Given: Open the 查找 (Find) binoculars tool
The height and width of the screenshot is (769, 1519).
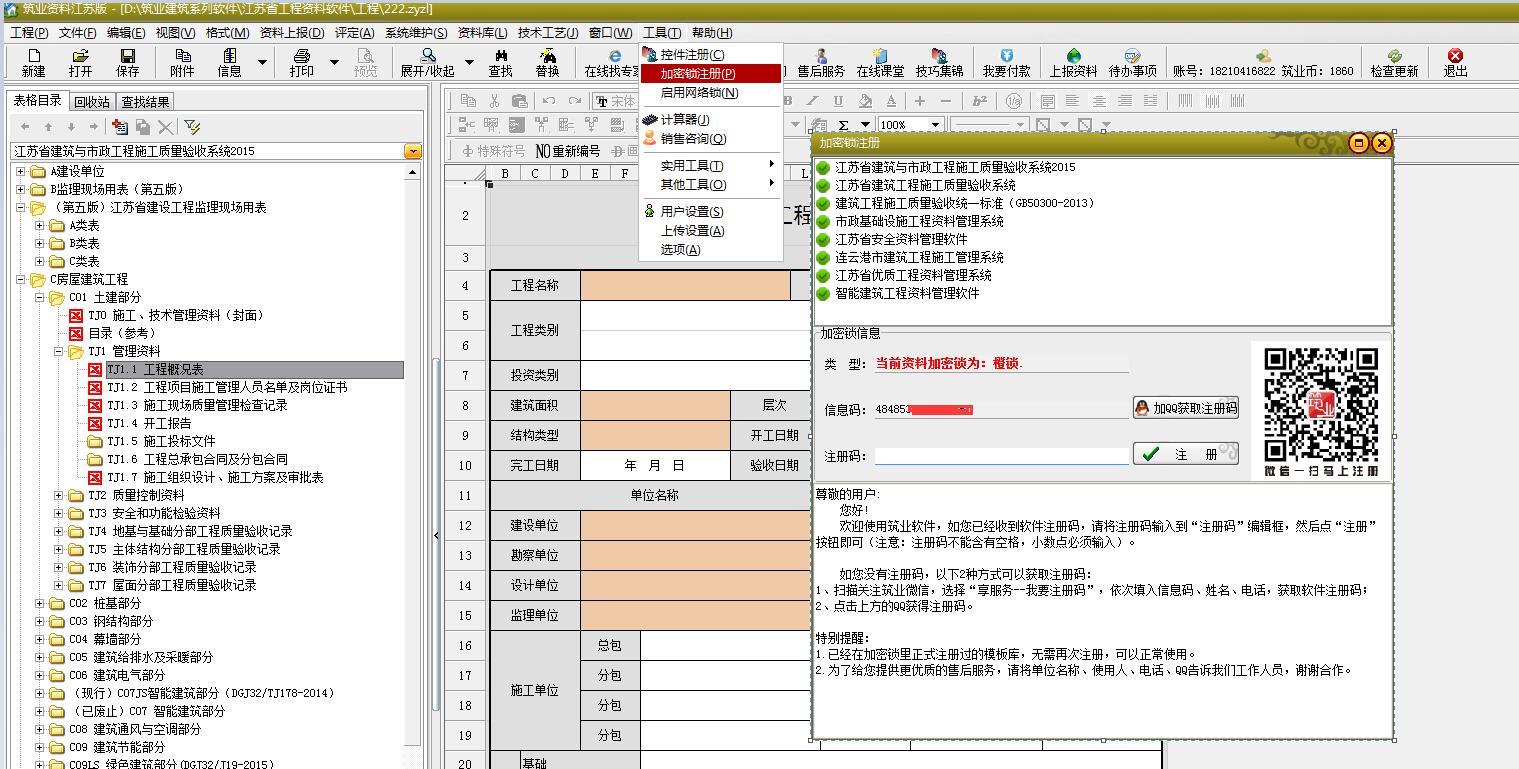Looking at the screenshot, I should tap(500, 63).
